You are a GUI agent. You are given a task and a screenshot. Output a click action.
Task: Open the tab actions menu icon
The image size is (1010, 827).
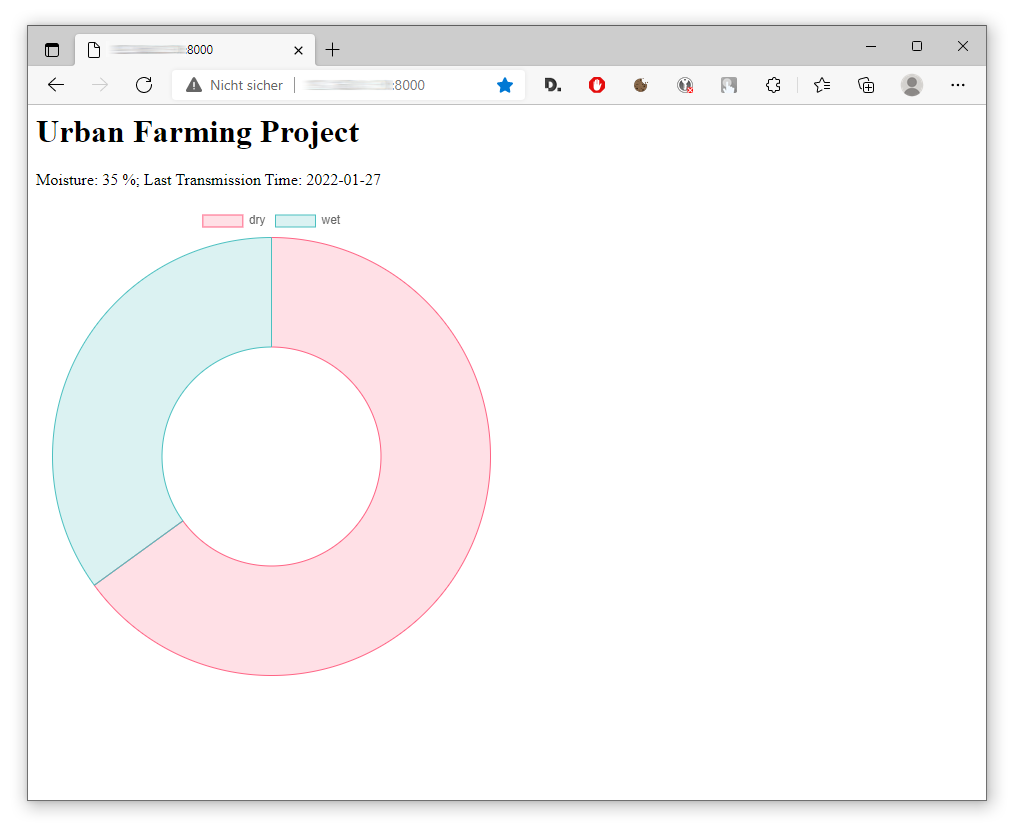point(52,50)
